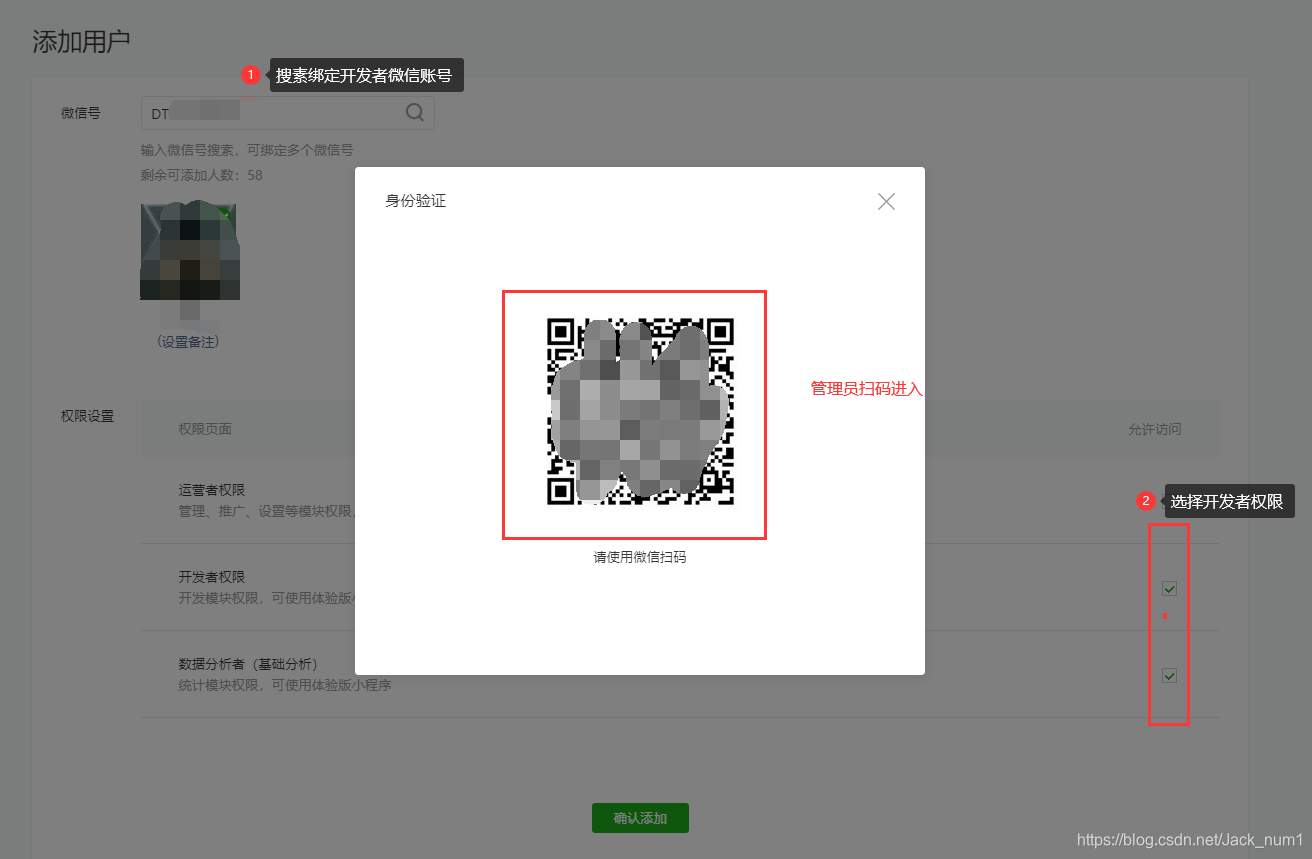Open the 设置备注 link under avatar

coord(188,341)
